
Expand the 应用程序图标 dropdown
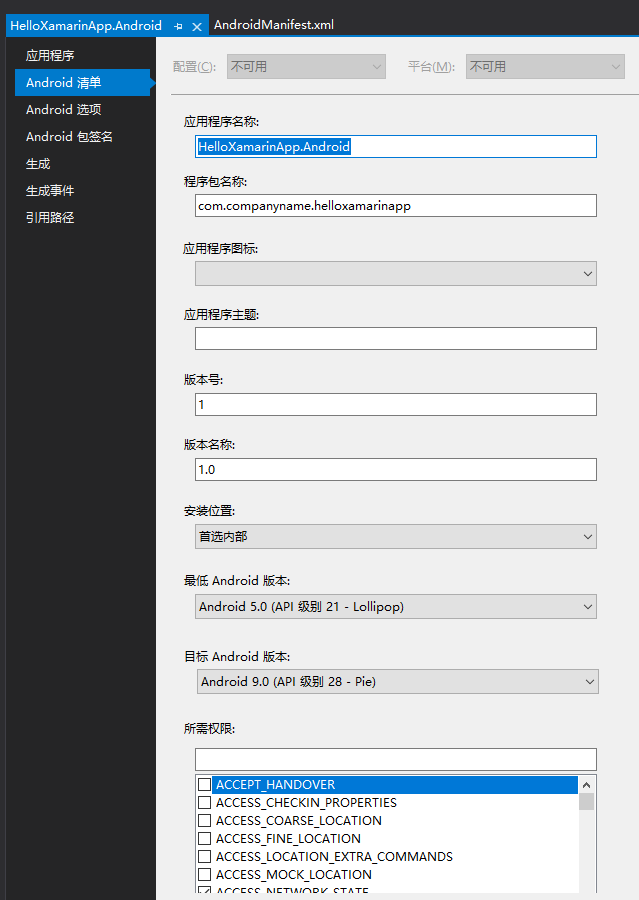(396, 274)
